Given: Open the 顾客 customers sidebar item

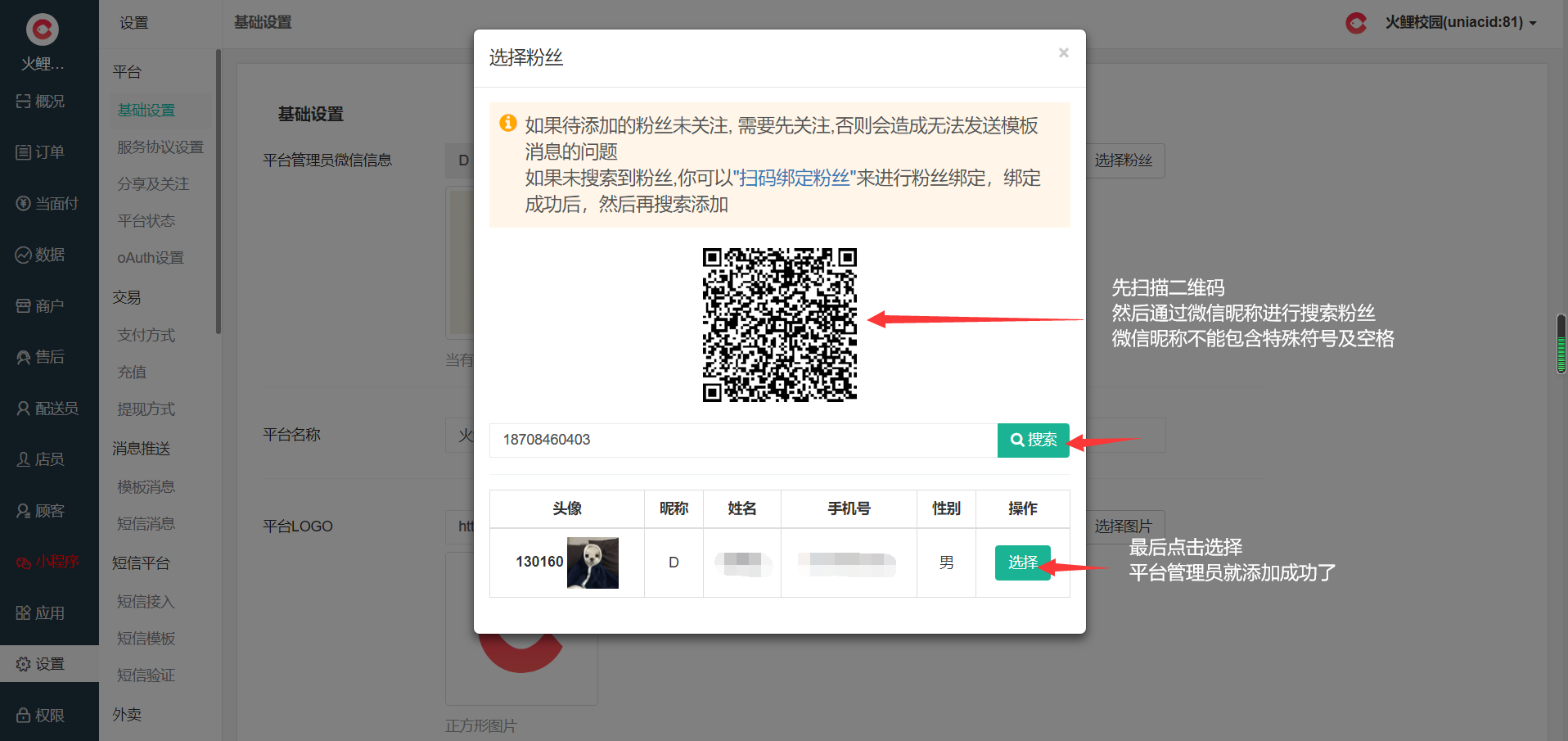Looking at the screenshot, I should point(40,510).
